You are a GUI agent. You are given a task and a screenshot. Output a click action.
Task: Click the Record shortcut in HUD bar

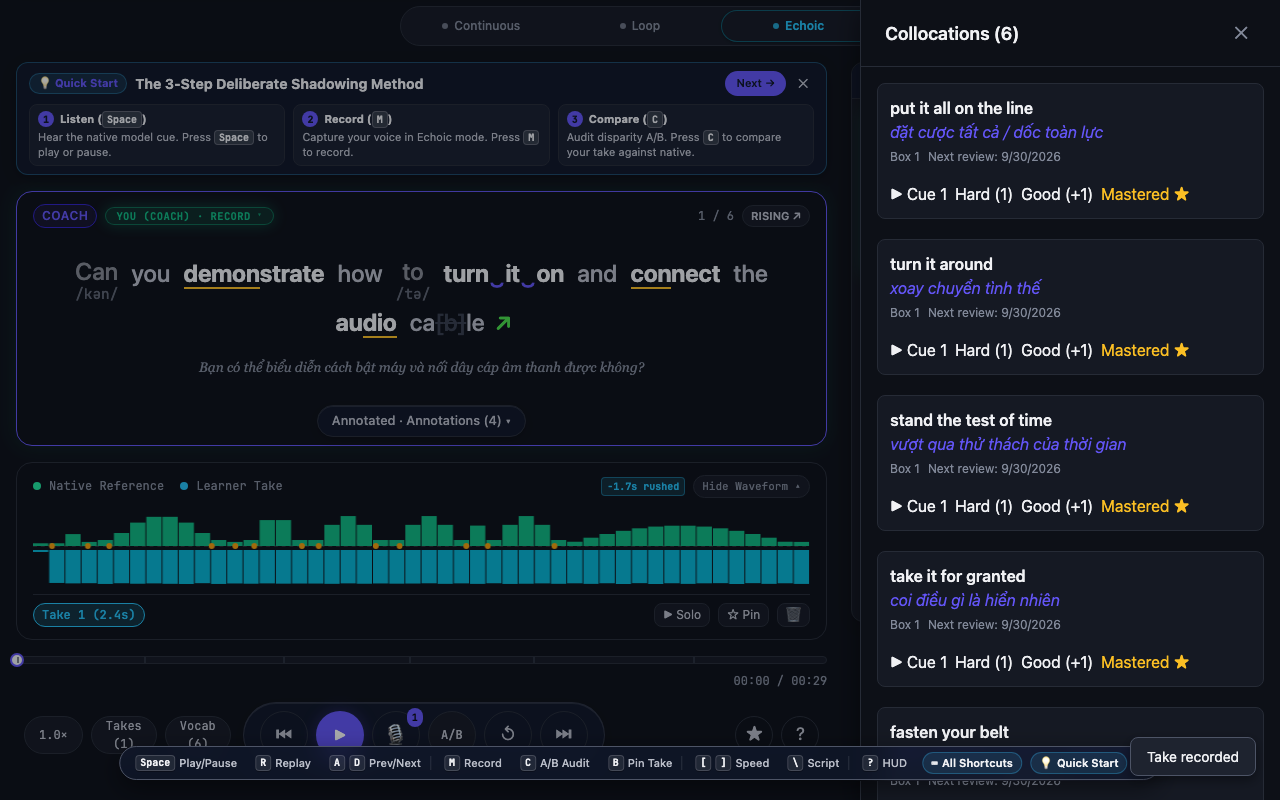coord(472,763)
